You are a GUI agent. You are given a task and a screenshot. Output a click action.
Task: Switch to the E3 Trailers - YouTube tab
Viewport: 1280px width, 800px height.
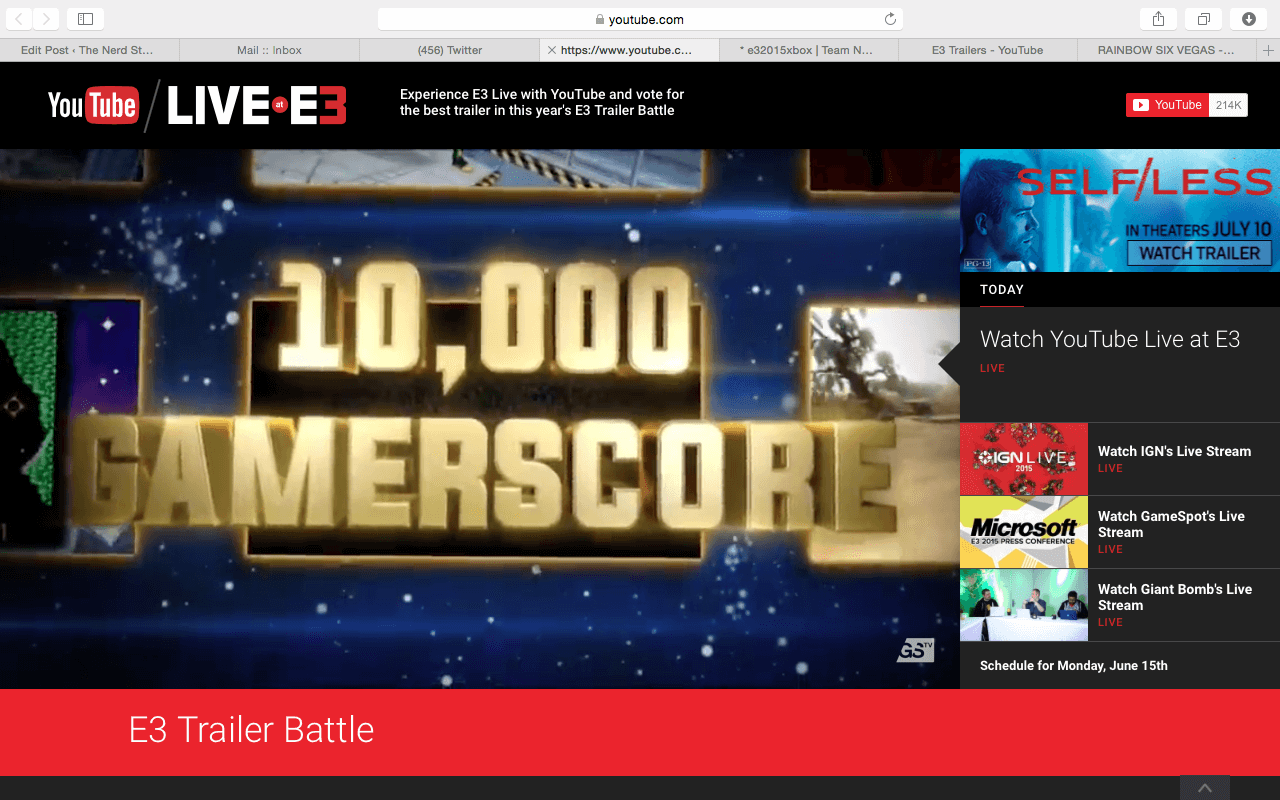[987, 50]
